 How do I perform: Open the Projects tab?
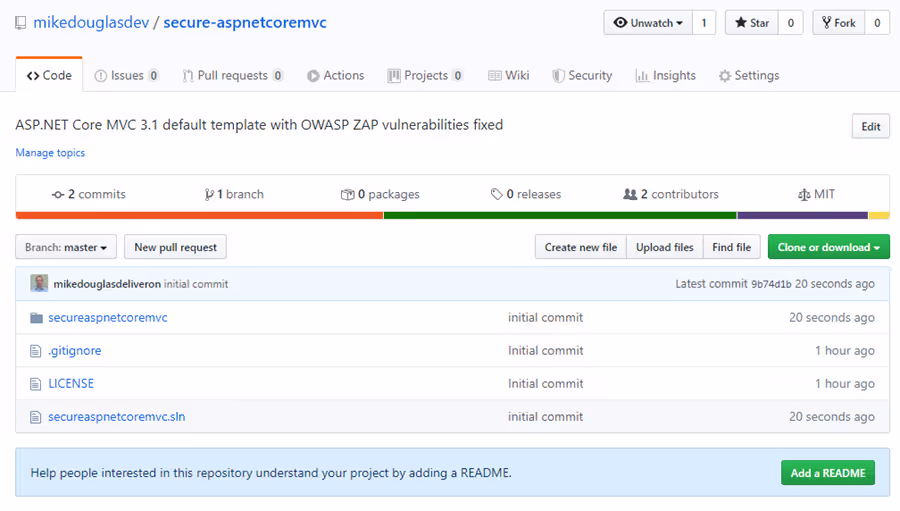[x=425, y=75]
